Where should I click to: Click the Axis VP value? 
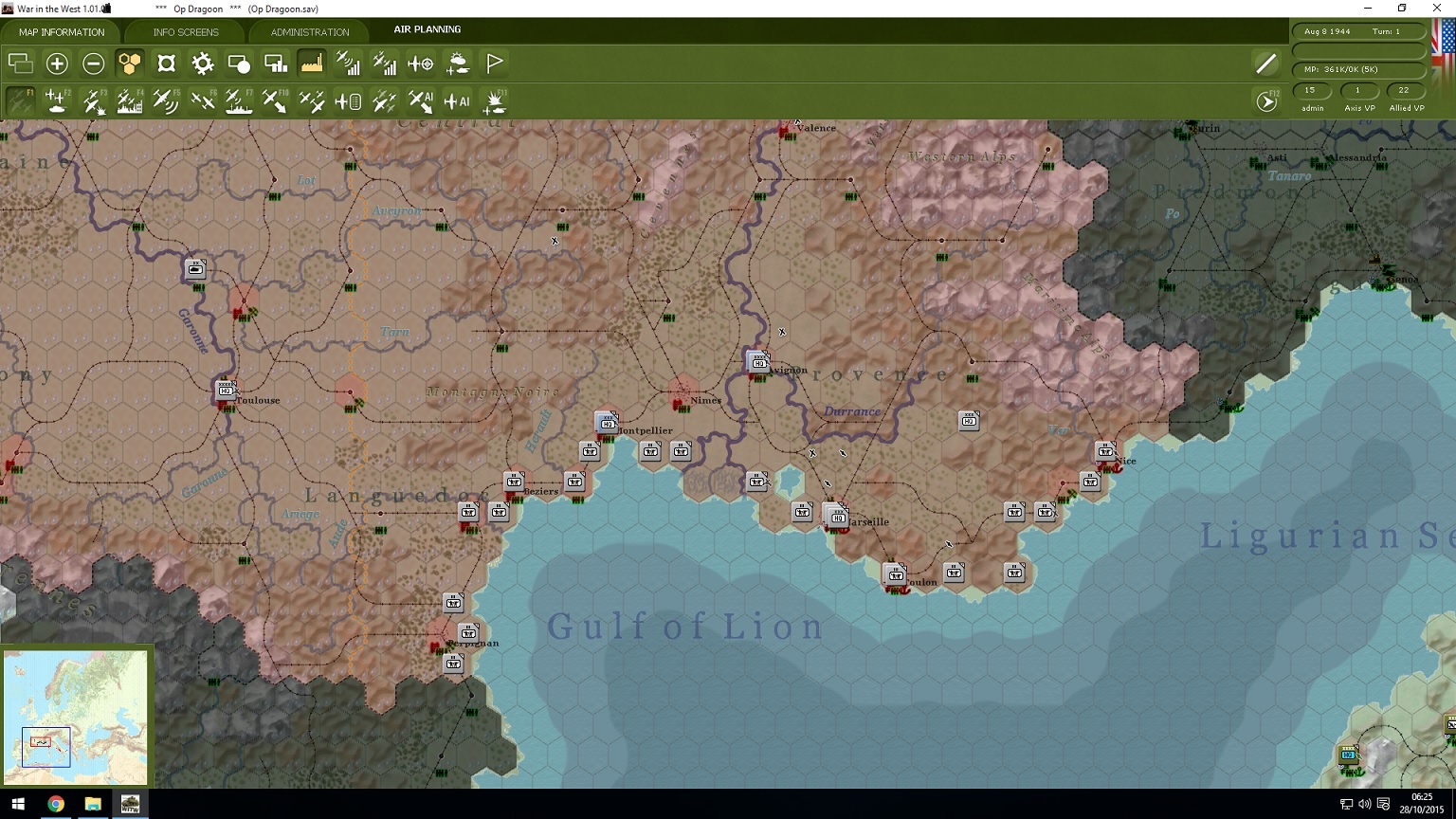[x=1358, y=91]
